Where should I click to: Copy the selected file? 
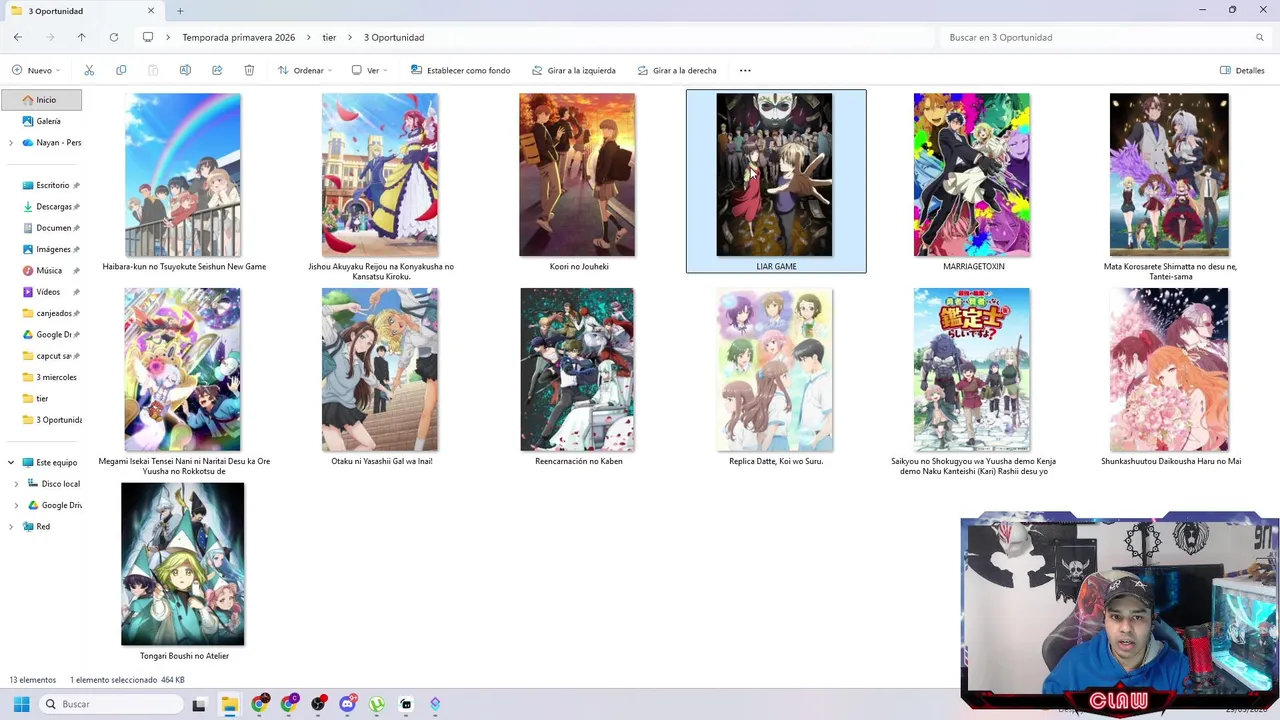[121, 70]
